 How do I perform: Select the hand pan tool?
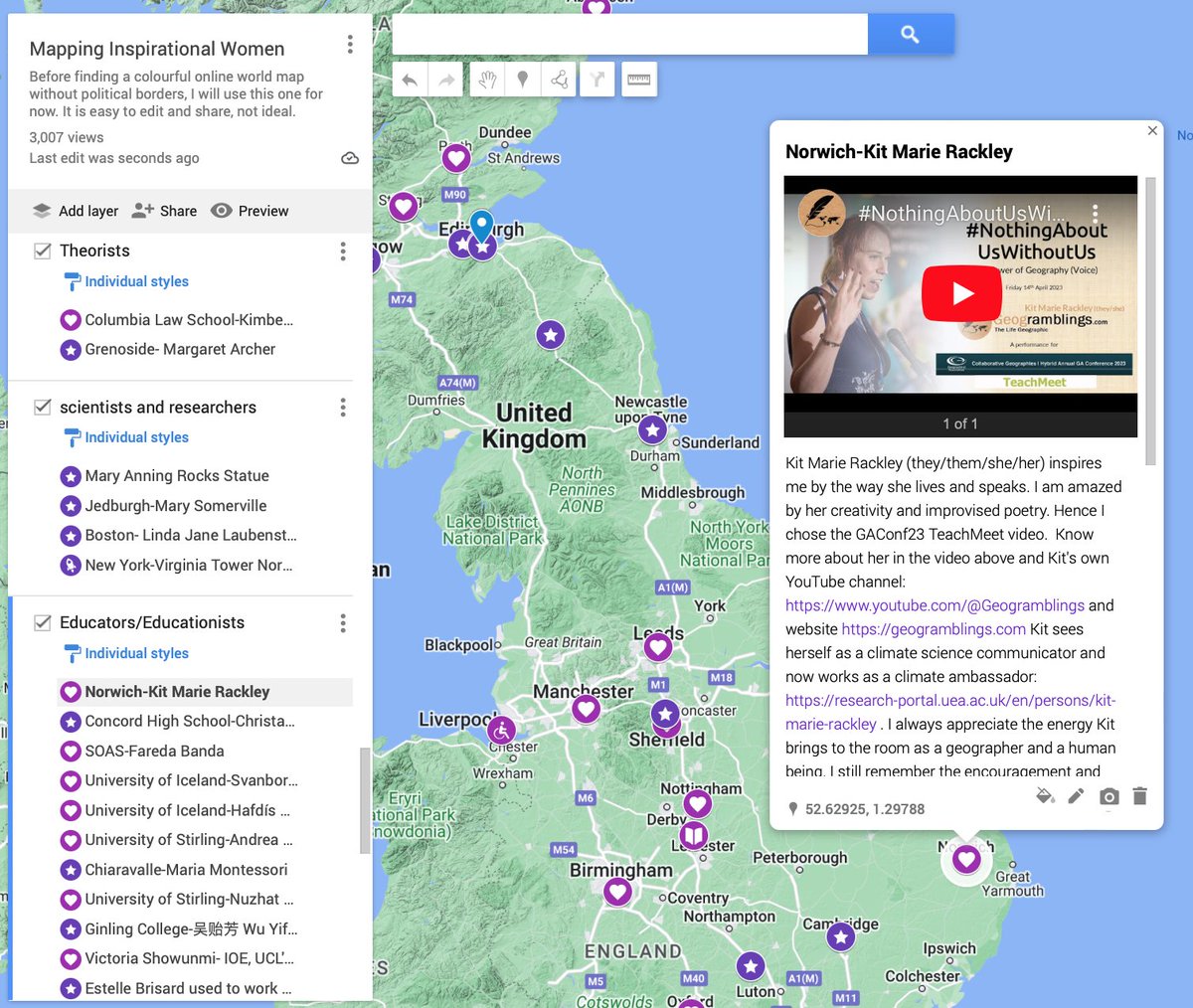[x=487, y=79]
